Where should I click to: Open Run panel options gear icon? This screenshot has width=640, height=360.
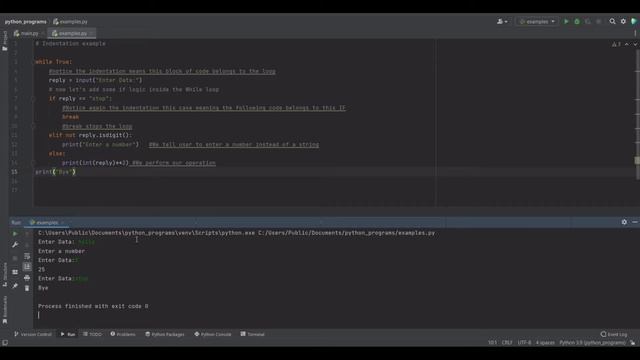(x=624, y=222)
